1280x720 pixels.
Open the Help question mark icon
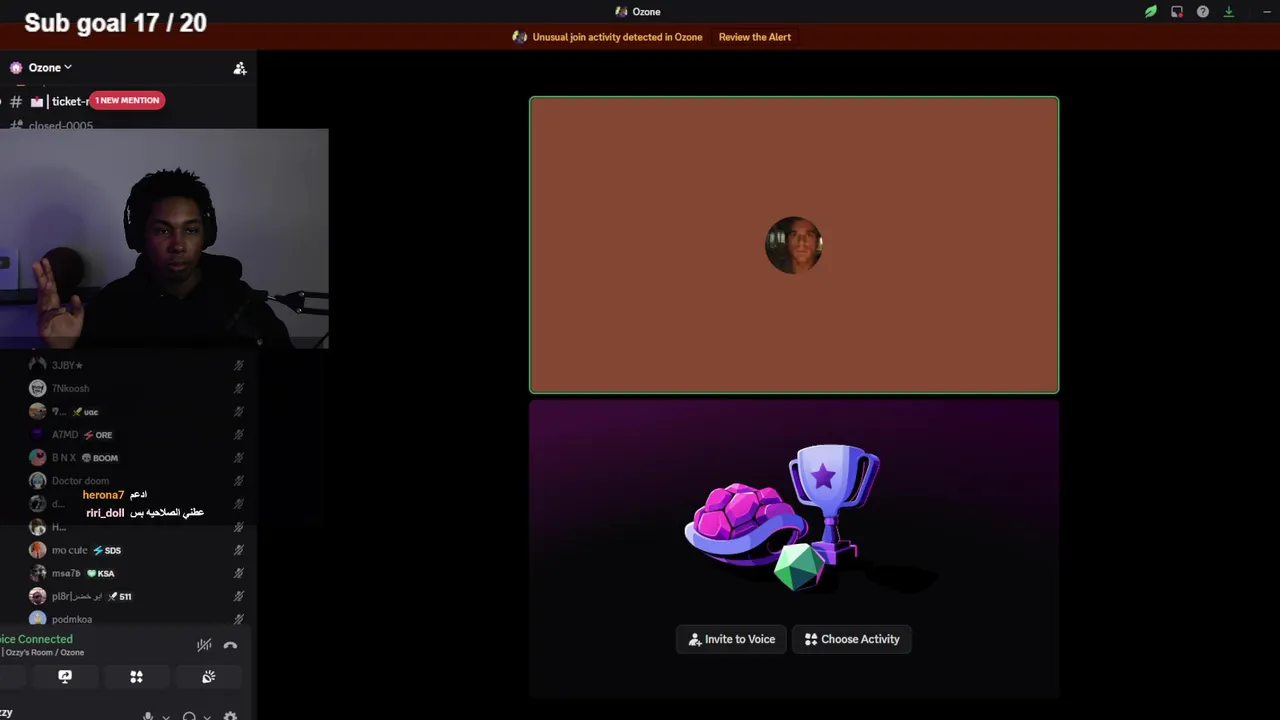click(x=1203, y=12)
